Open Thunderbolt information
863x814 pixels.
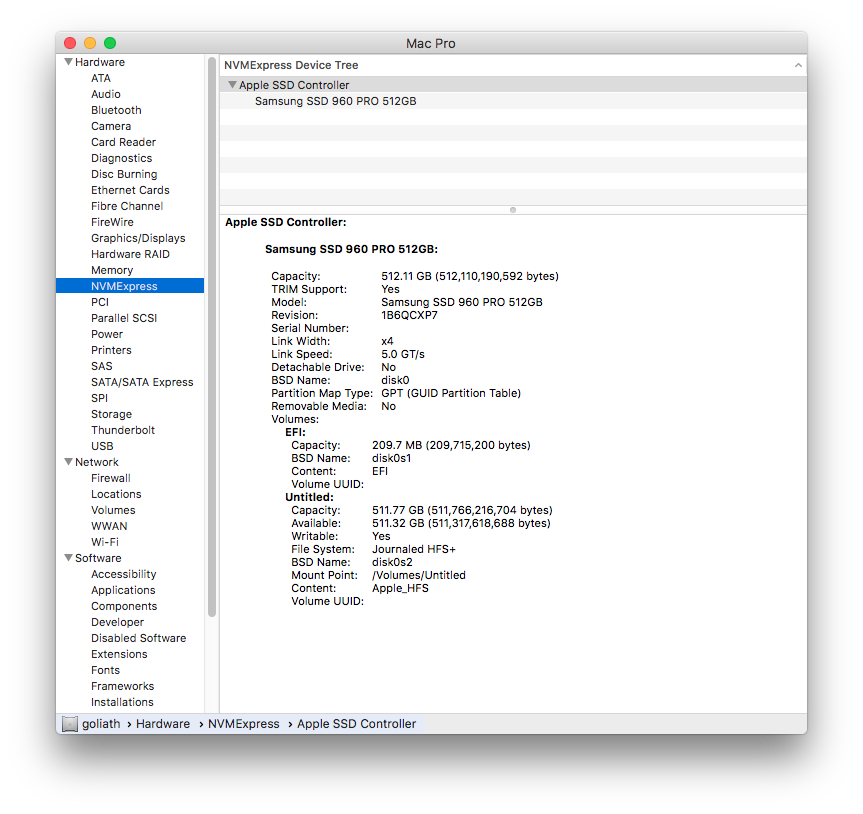[x=123, y=429]
